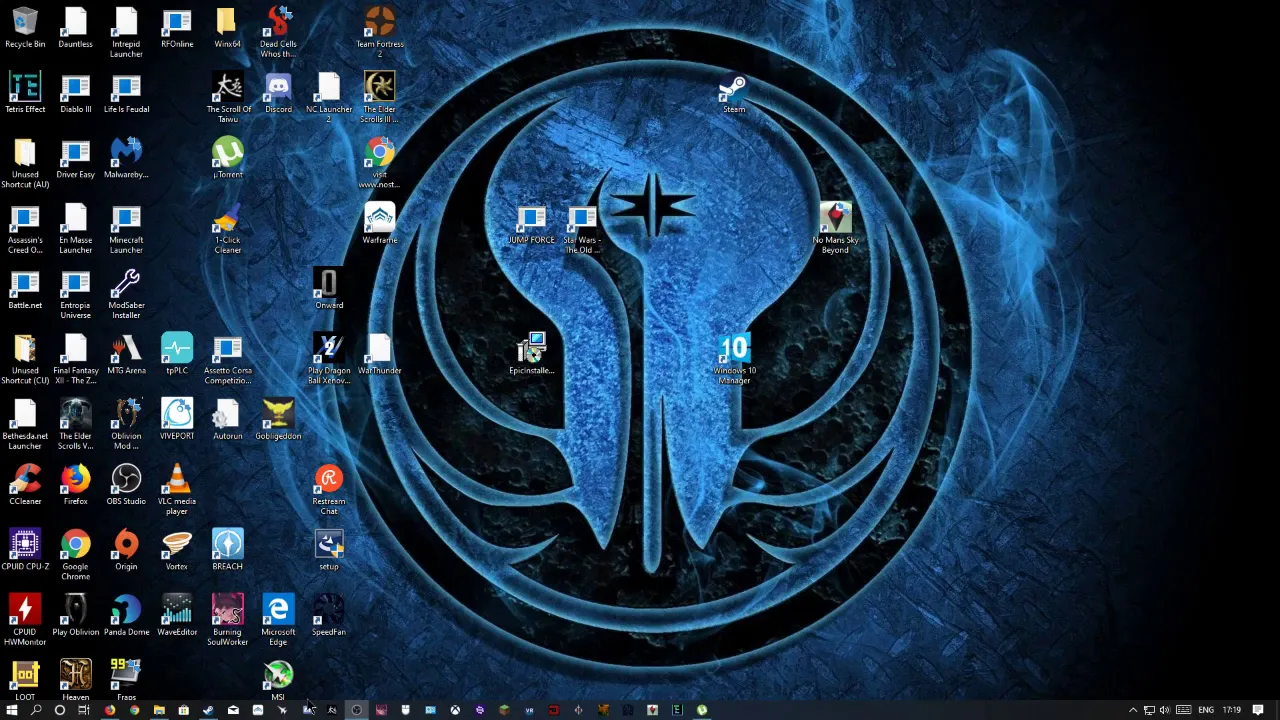Open the Bethesda.net Launcher icon

[25, 424]
